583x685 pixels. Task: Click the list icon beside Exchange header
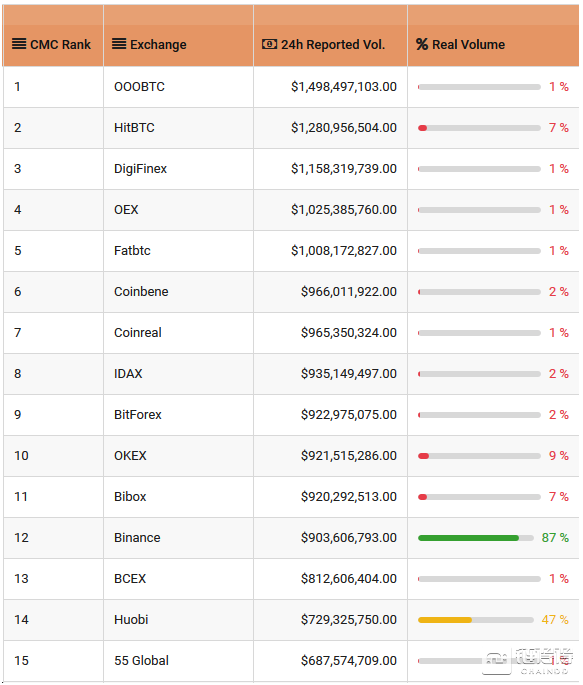click(x=119, y=44)
